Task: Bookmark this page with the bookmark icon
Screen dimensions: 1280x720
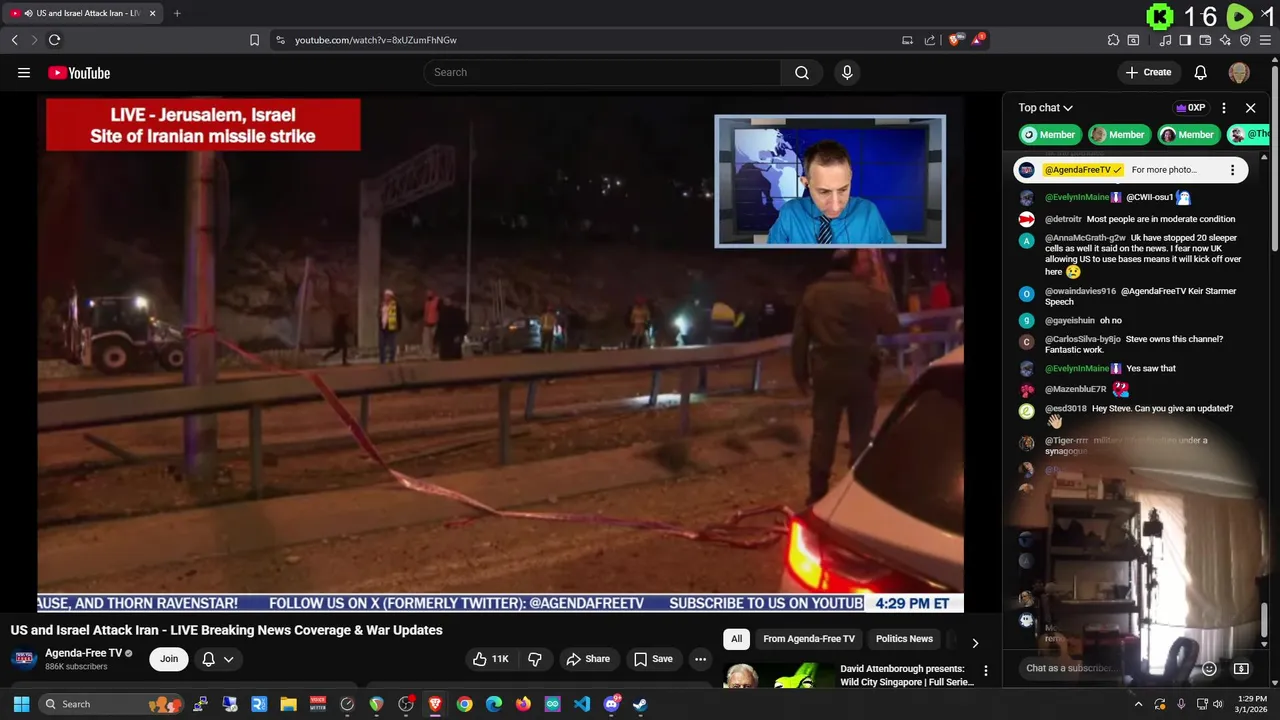Action: pyautogui.click(x=254, y=40)
